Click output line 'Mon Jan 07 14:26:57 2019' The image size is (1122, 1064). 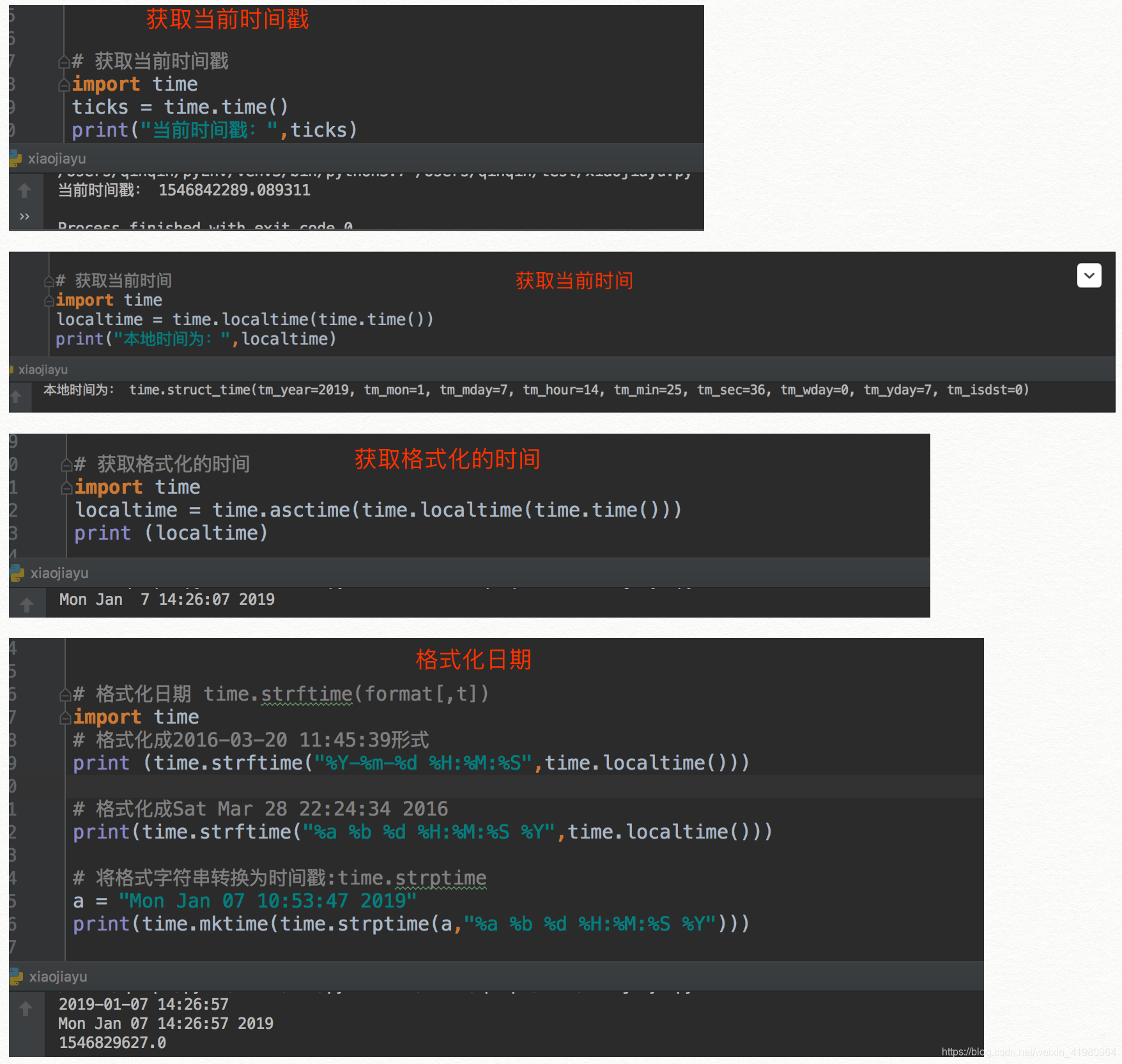click(x=165, y=1023)
